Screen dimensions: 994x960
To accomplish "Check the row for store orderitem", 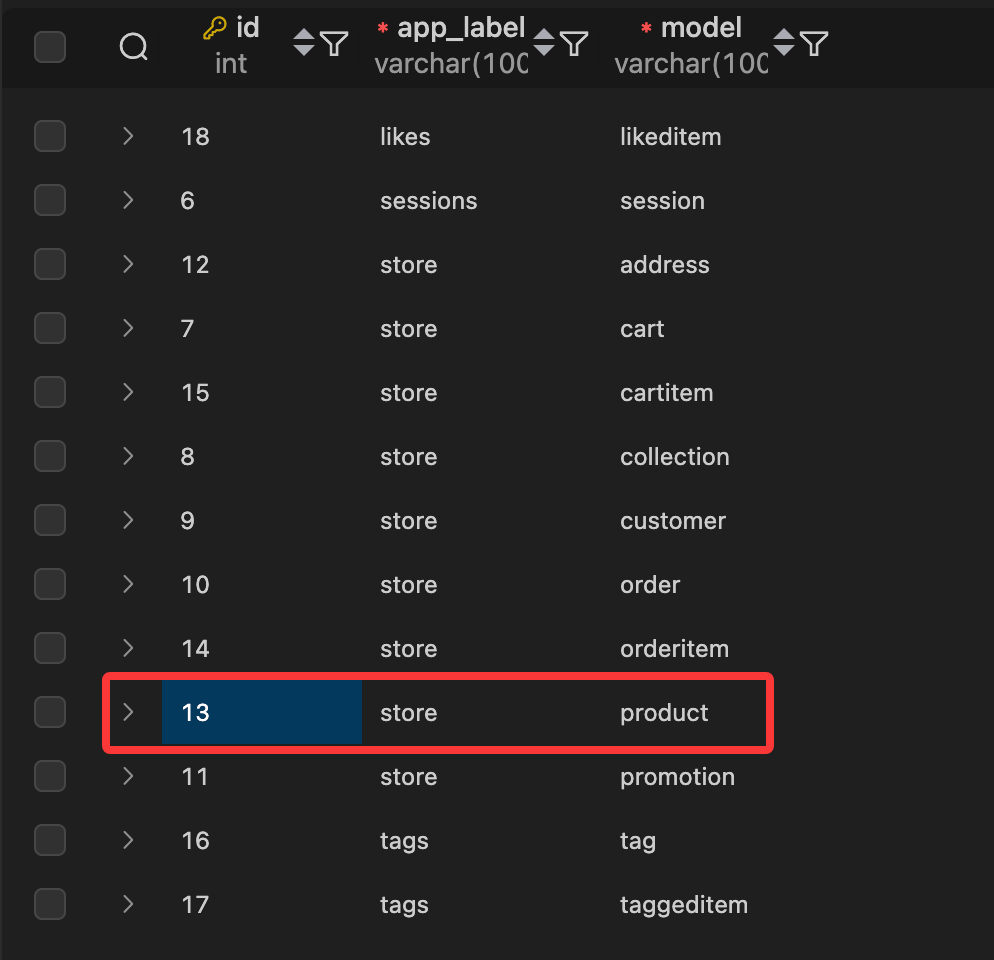I will point(49,649).
